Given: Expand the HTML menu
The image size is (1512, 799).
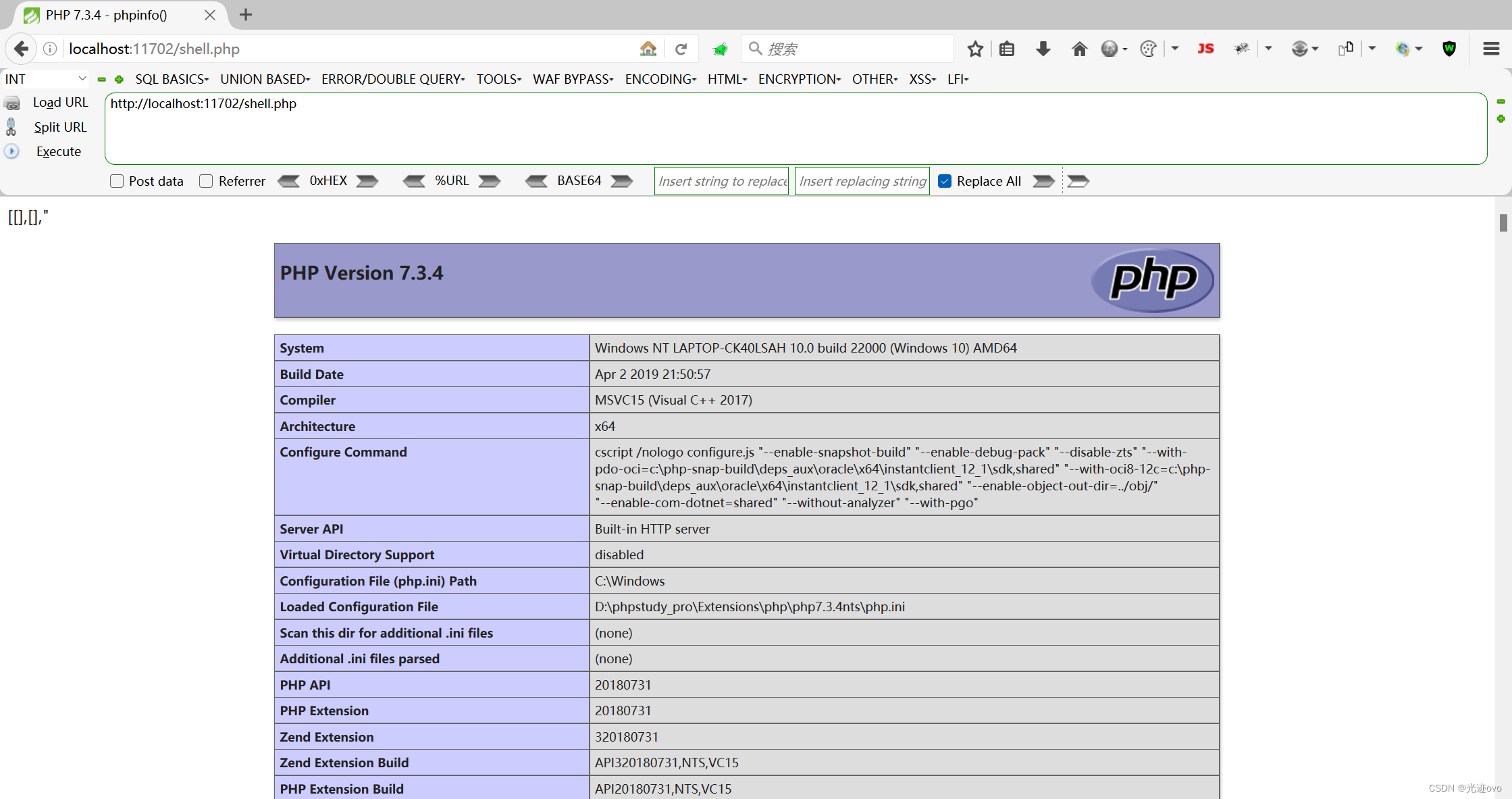Looking at the screenshot, I should point(727,79).
